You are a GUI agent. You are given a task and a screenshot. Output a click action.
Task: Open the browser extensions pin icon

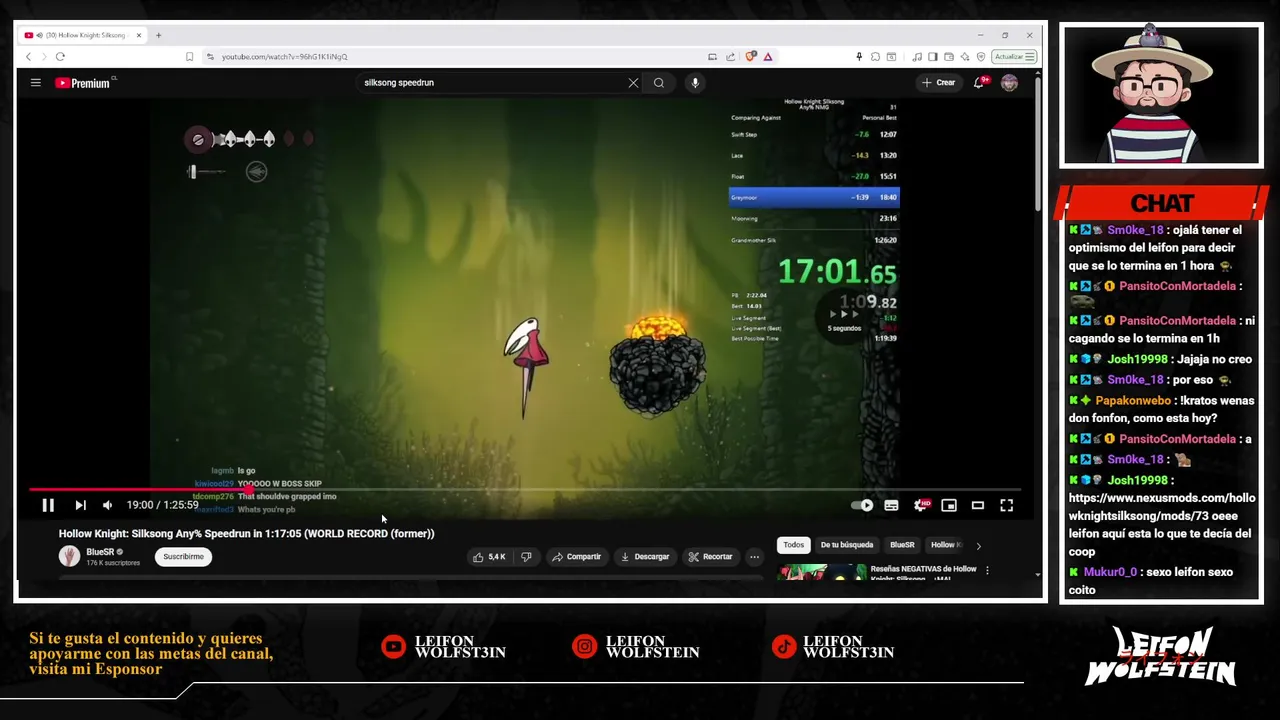point(859,57)
